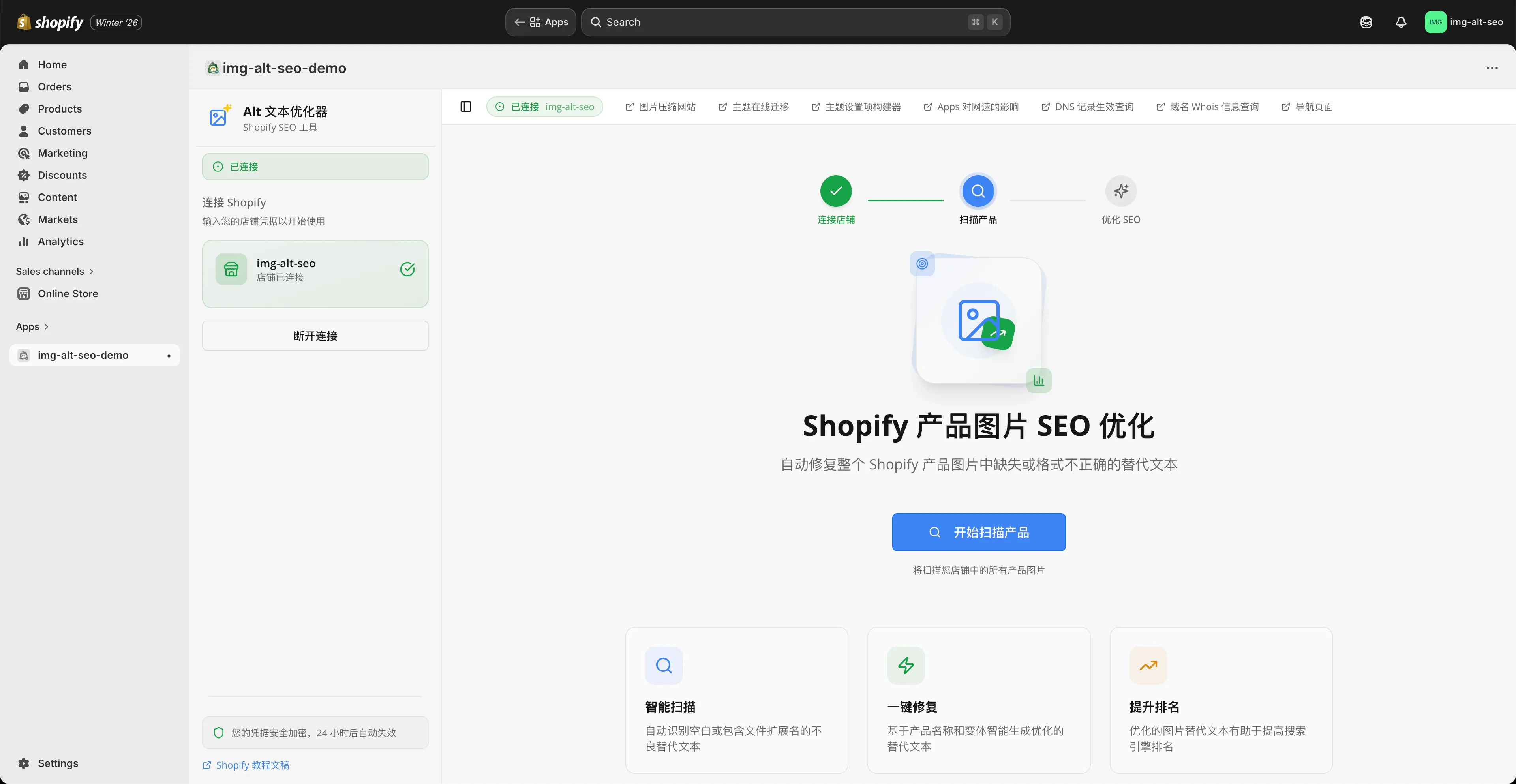Click the back arrow next to Apps
This screenshot has height=784, width=1516.
[x=520, y=22]
